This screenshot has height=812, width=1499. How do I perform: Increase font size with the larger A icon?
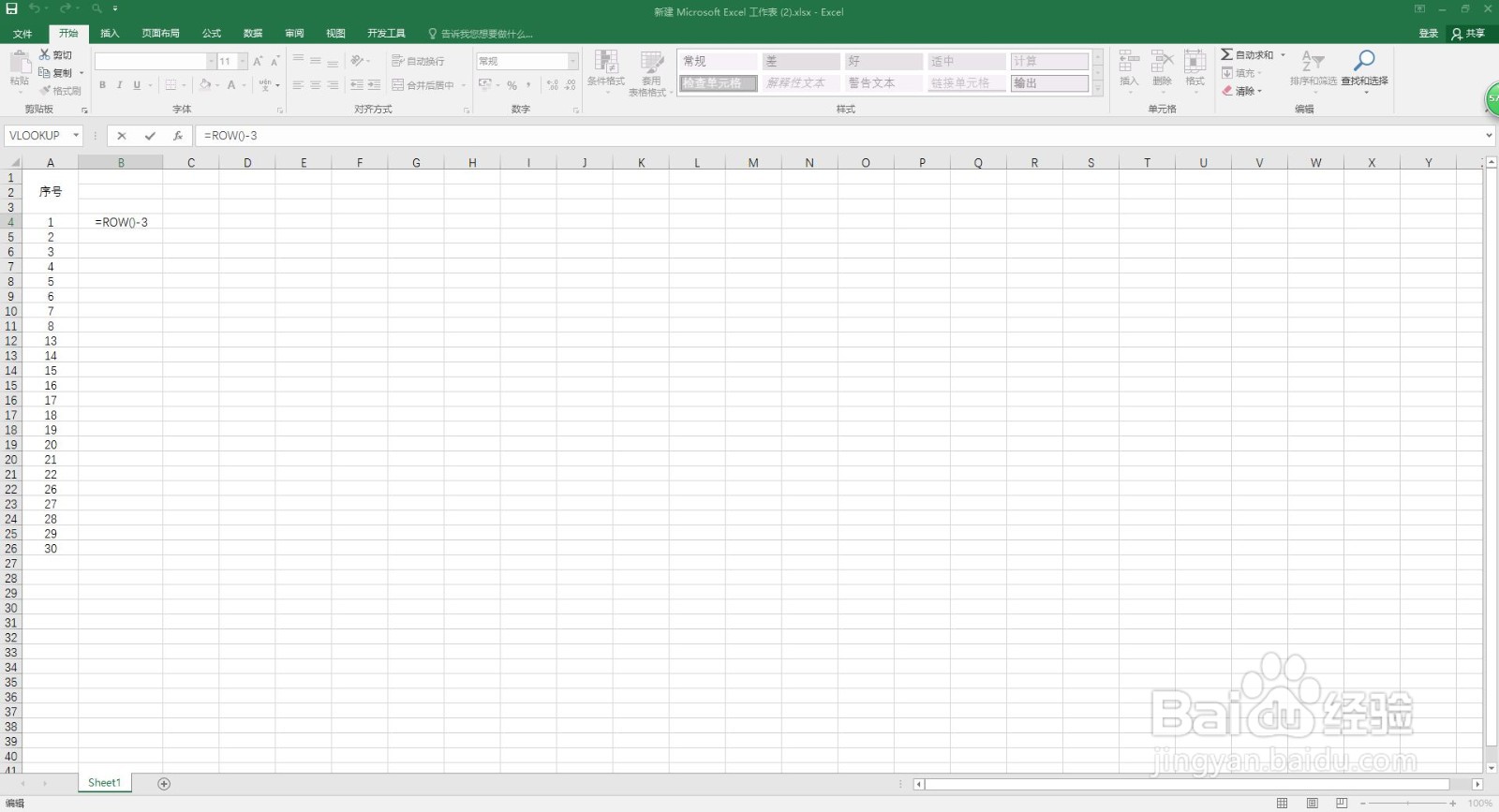coord(258,61)
